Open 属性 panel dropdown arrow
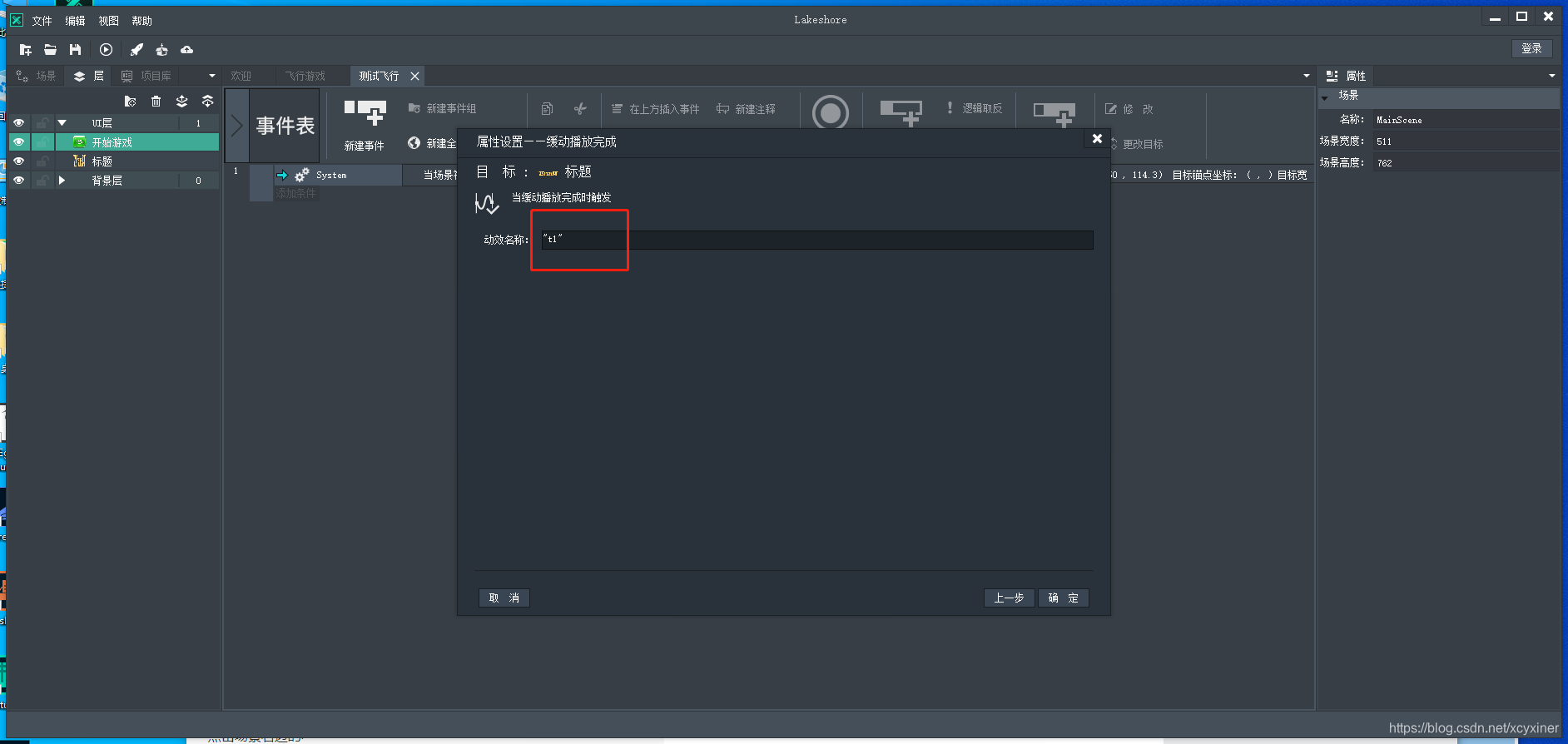Image resolution: width=1568 pixels, height=744 pixels. pyautogui.click(x=1551, y=76)
